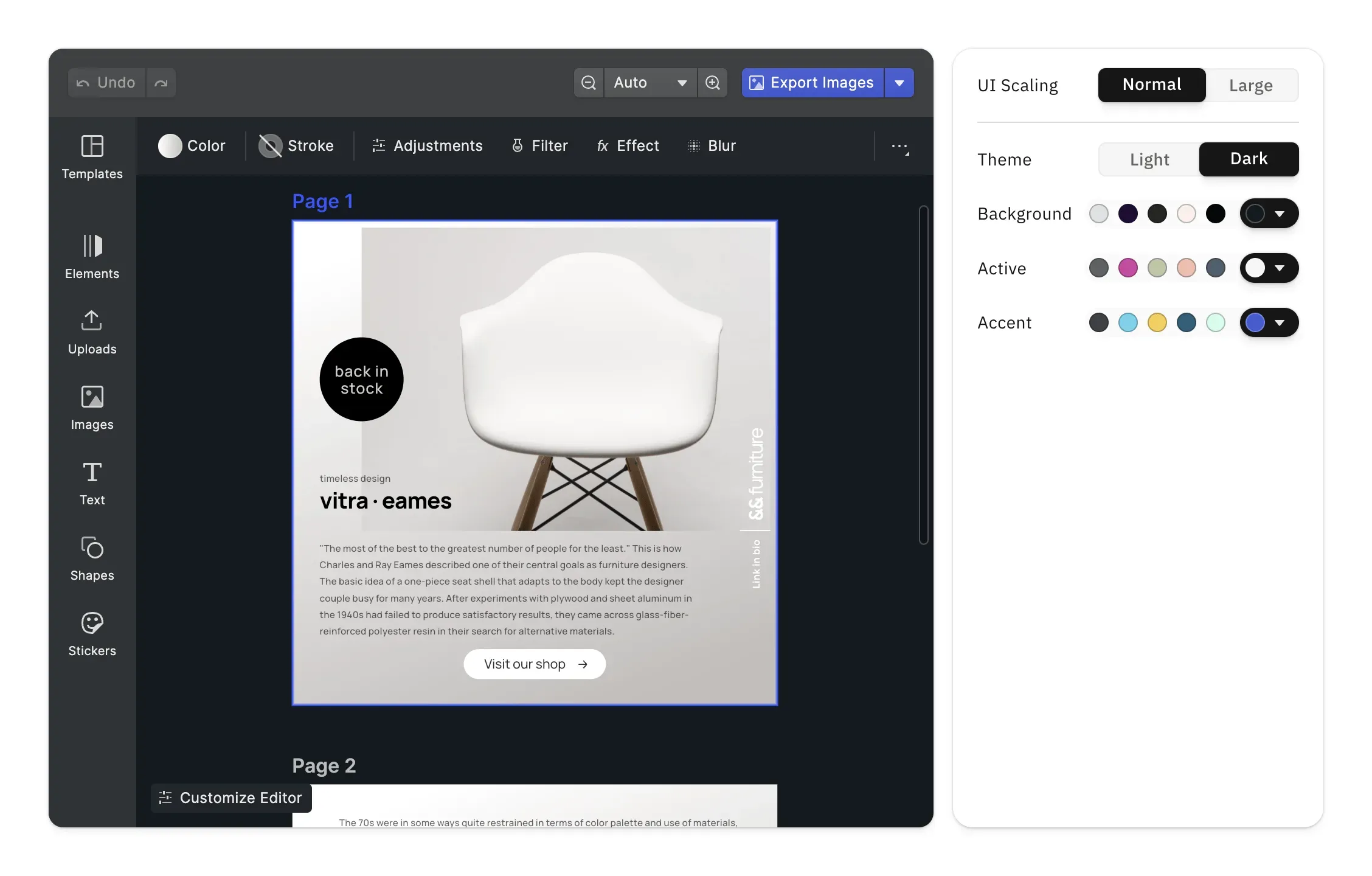Select the Page 1 title label
Screen dimensions: 1372x876
pyautogui.click(x=322, y=201)
